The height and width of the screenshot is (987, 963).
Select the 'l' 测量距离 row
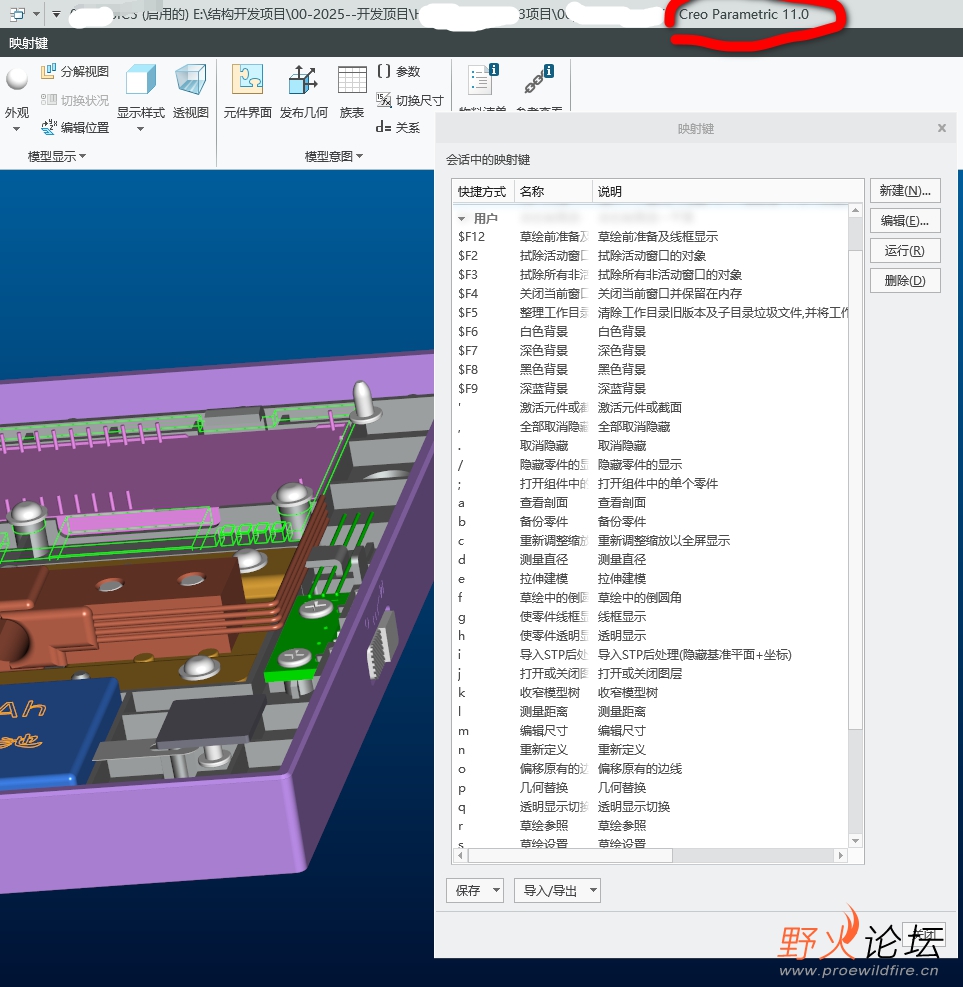click(650, 711)
